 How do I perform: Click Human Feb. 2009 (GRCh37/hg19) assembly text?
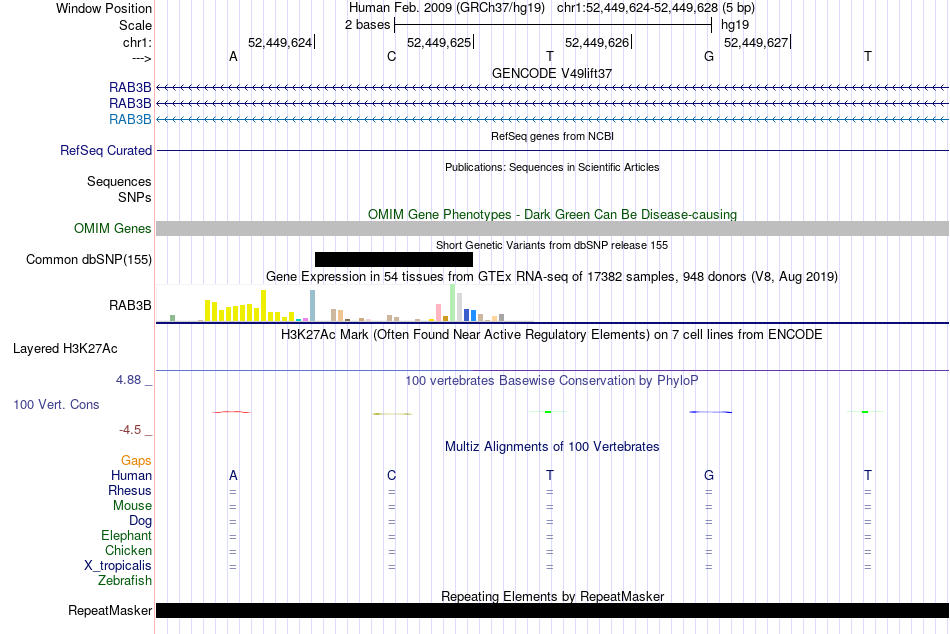coord(447,8)
